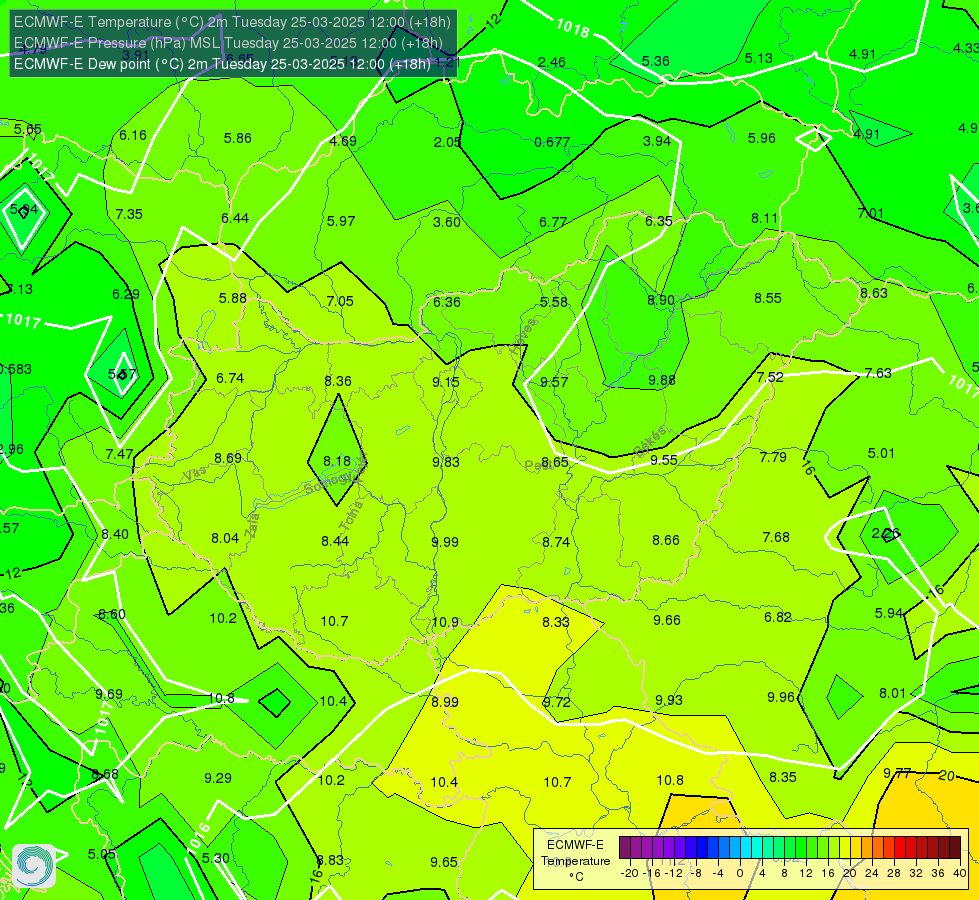Click the 9.29 dew point value
Viewport: 979px width, 900px height.
click(218, 778)
